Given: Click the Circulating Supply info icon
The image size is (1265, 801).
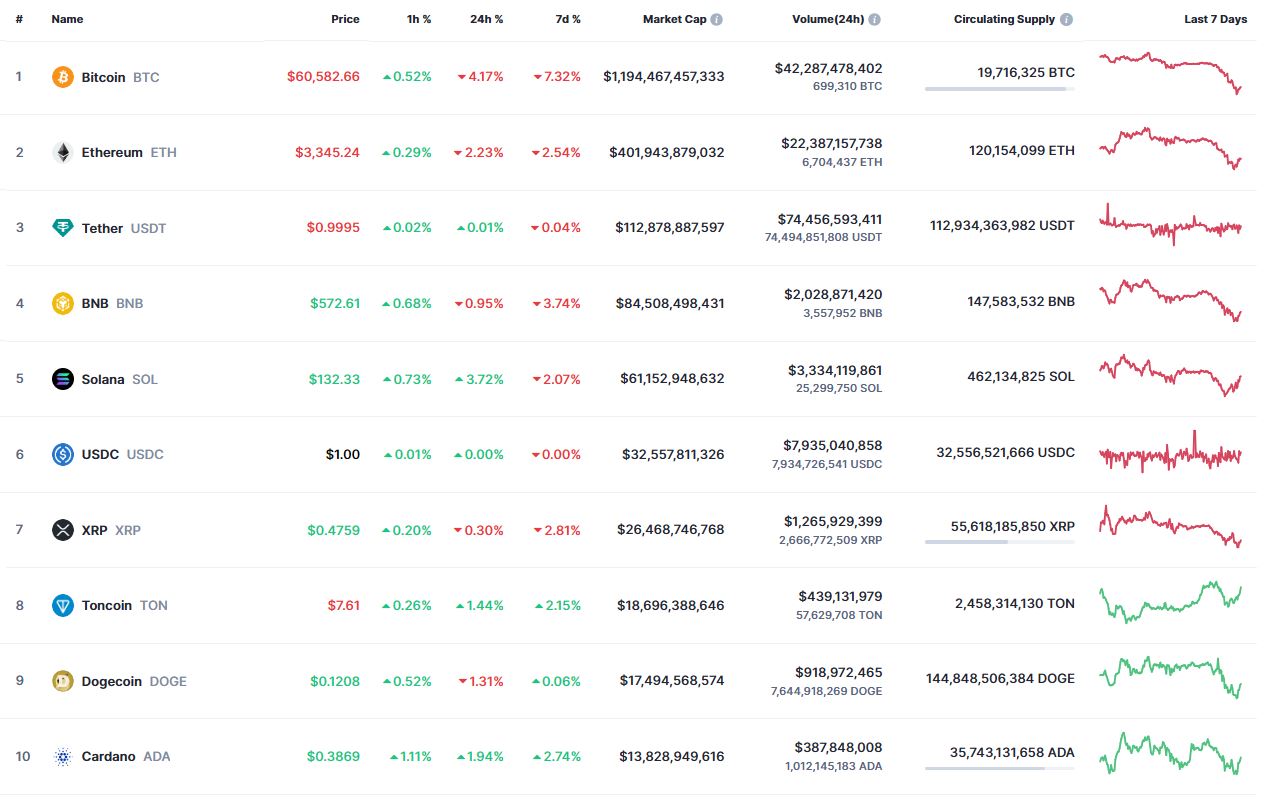Looking at the screenshot, I should [x=1066, y=19].
